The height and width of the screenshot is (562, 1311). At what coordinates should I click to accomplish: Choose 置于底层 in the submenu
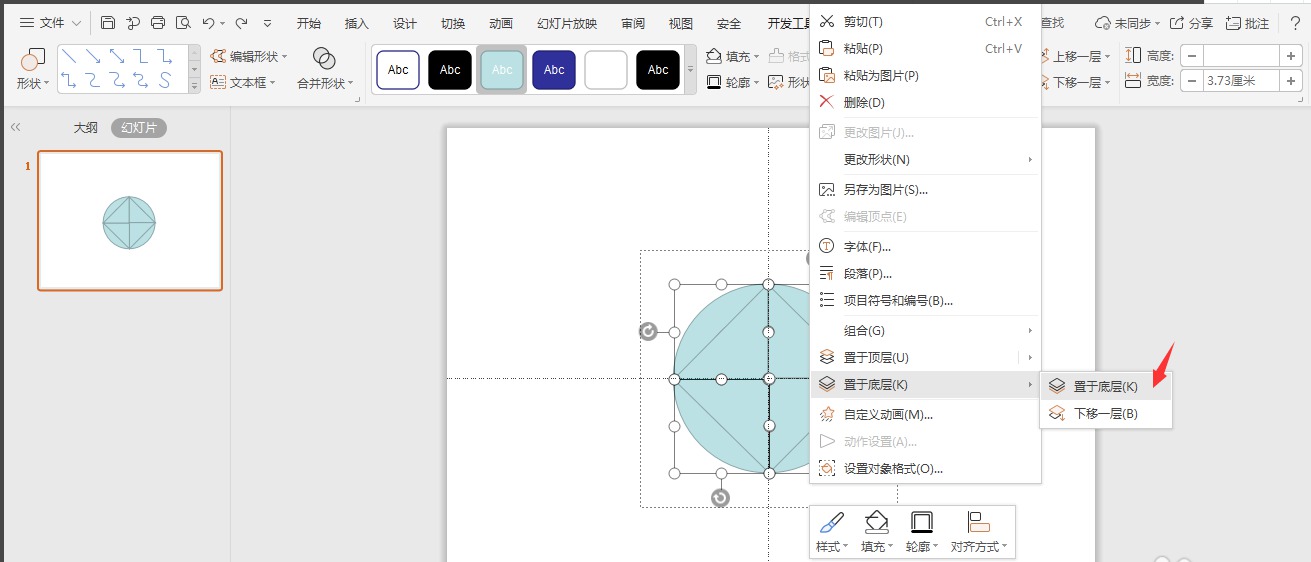coord(1106,386)
